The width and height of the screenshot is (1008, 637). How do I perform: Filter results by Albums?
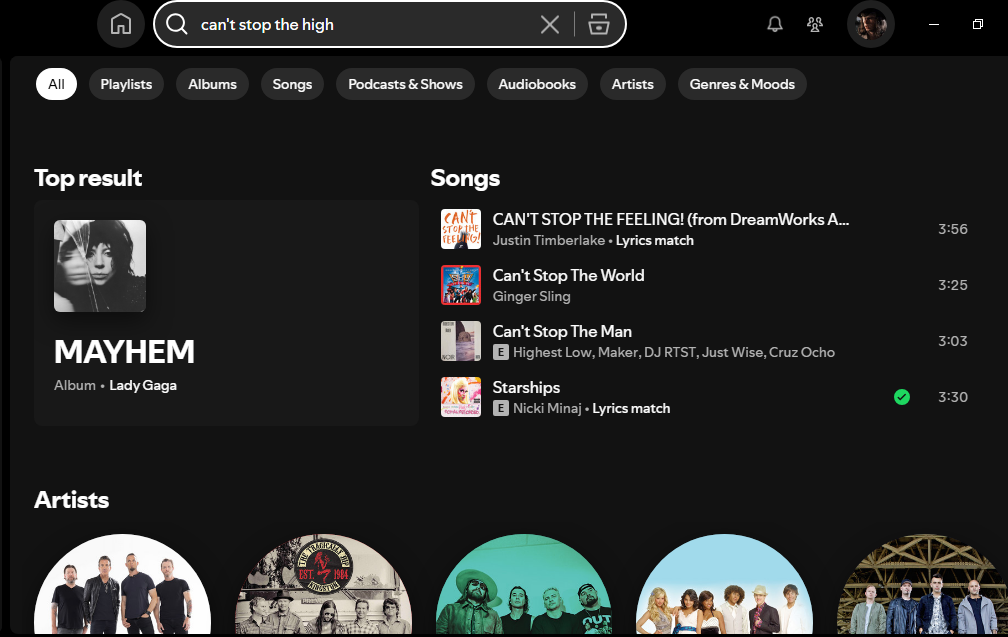pyautogui.click(x=212, y=84)
